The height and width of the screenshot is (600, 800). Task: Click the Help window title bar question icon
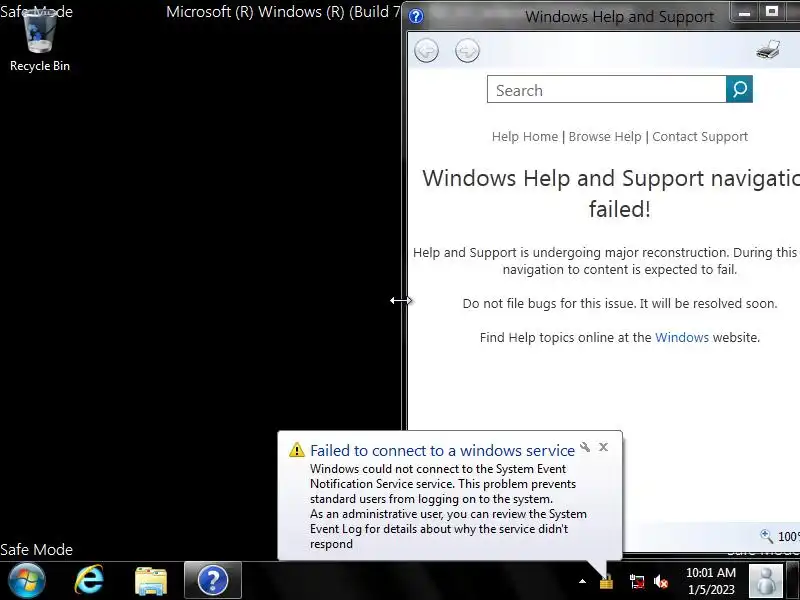(416, 16)
